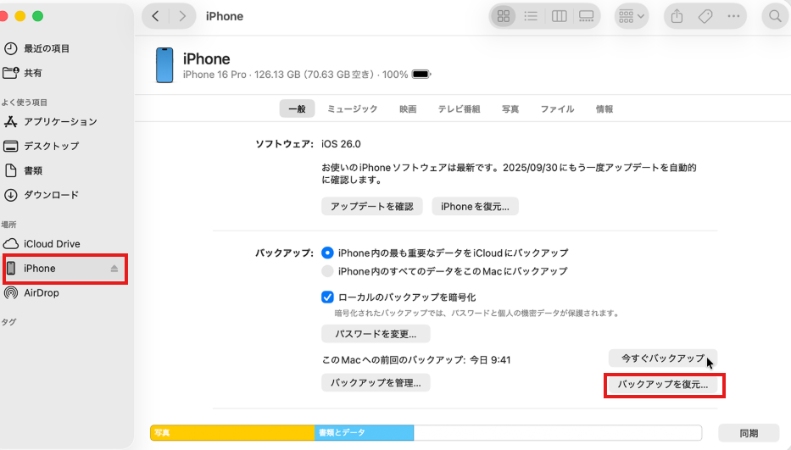
Task: Select the 一般 tab
Action: coord(297,109)
